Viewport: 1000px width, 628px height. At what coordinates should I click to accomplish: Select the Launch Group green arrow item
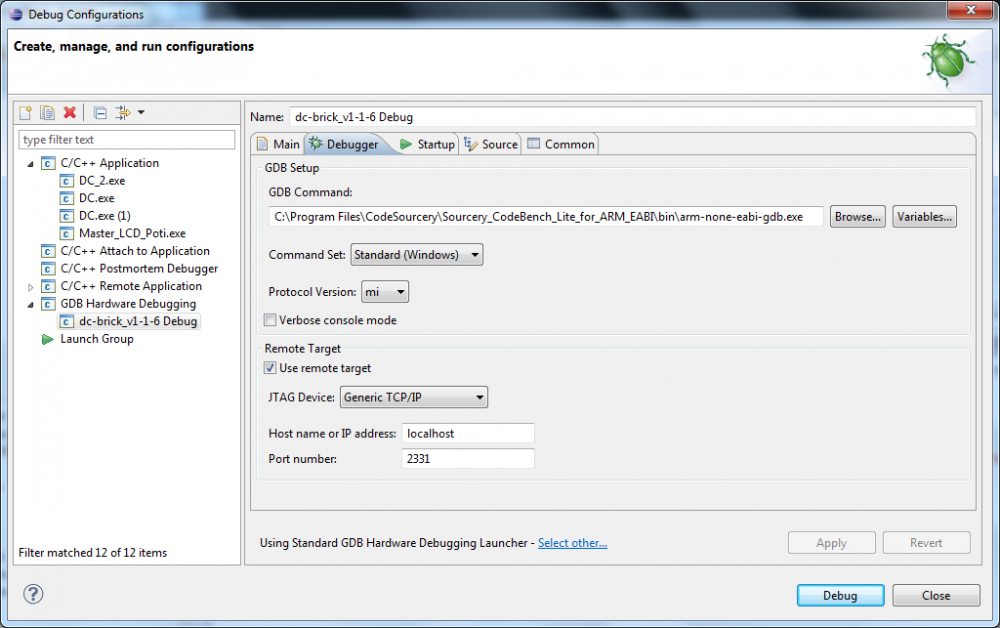(x=96, y=339)
